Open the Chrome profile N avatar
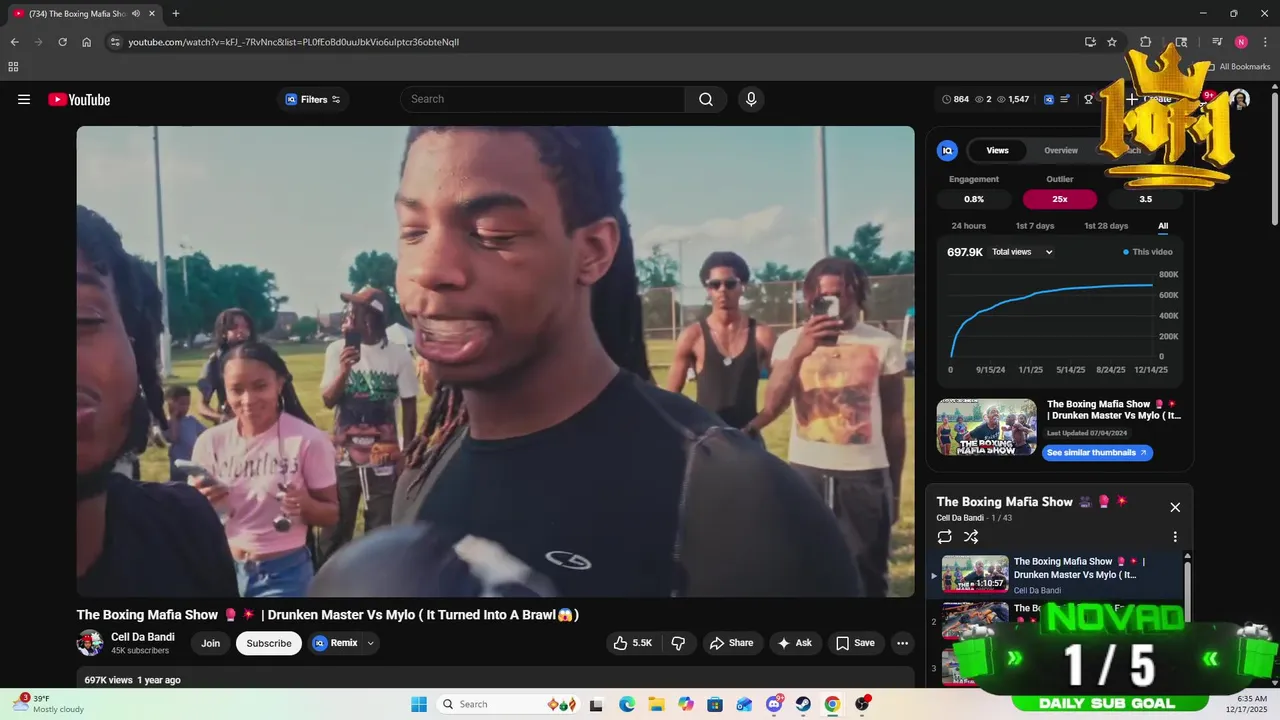The height and width of the screenshot is (720, 1280). [1241, 42]
